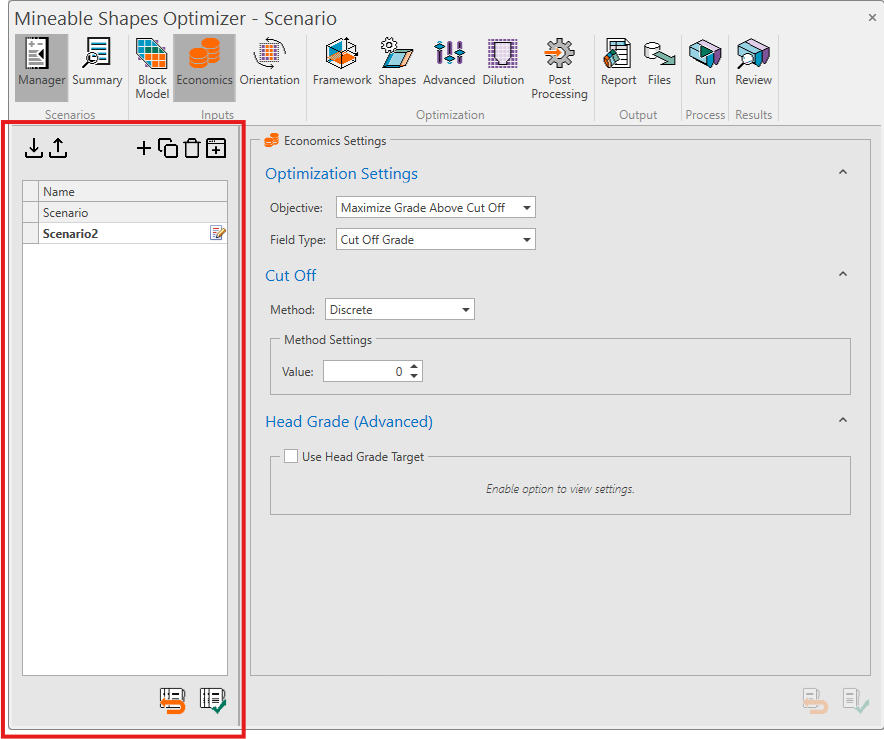884x739 pixels.
Task: Increase the cut off Value stepper
Action: point(415,366)
